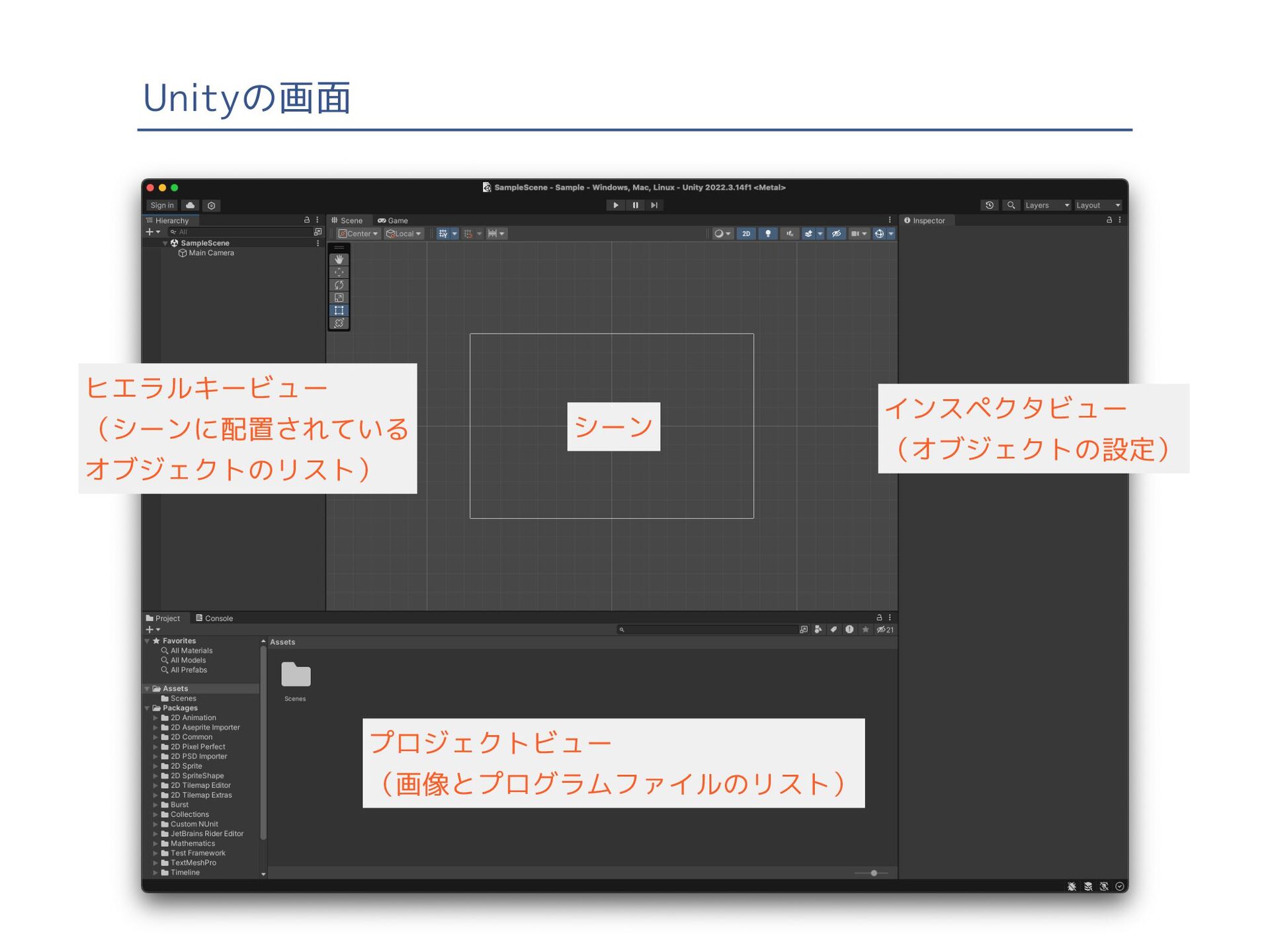Select the Rotate tool
Image resolution: width=1270 pixels, height=952 pixels.
pyautogui.click(x=339, y=285)
